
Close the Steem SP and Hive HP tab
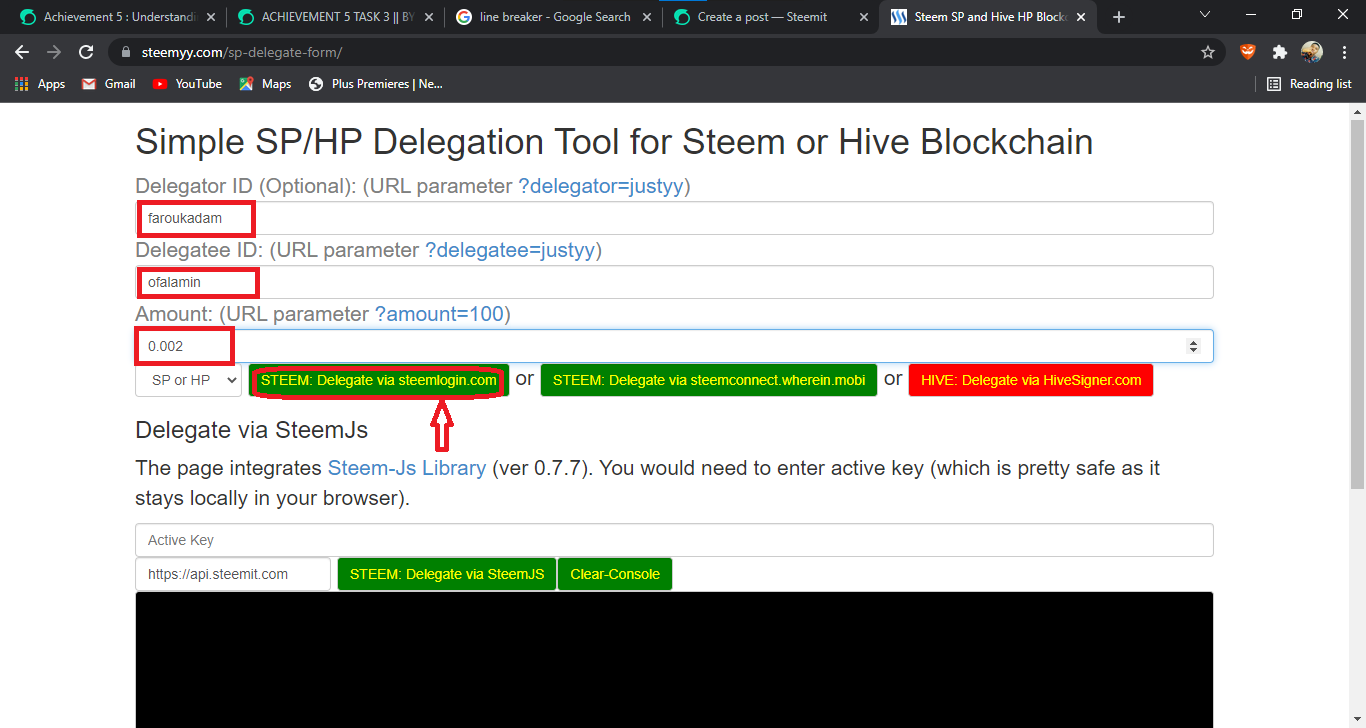(1083, 17)
